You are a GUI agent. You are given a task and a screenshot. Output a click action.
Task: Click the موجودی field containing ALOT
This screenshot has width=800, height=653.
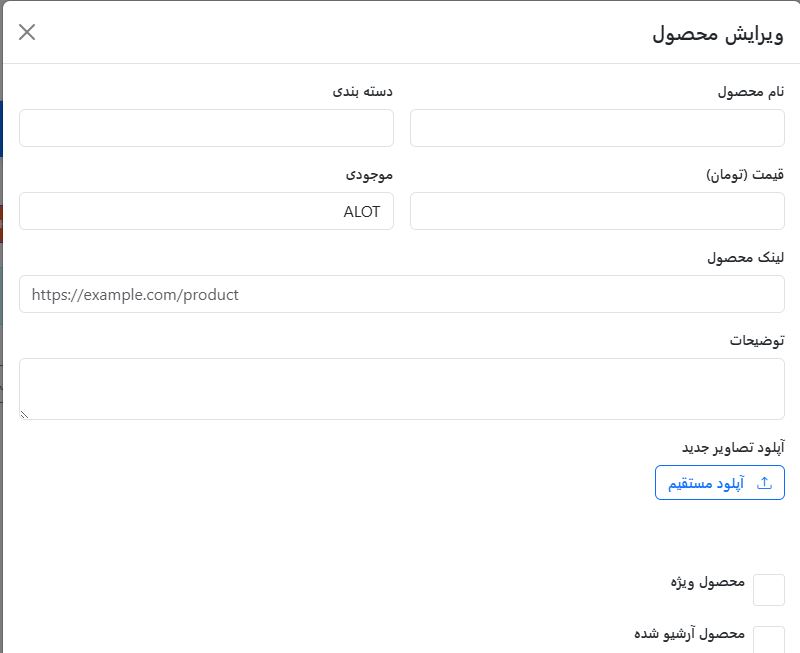206,212
